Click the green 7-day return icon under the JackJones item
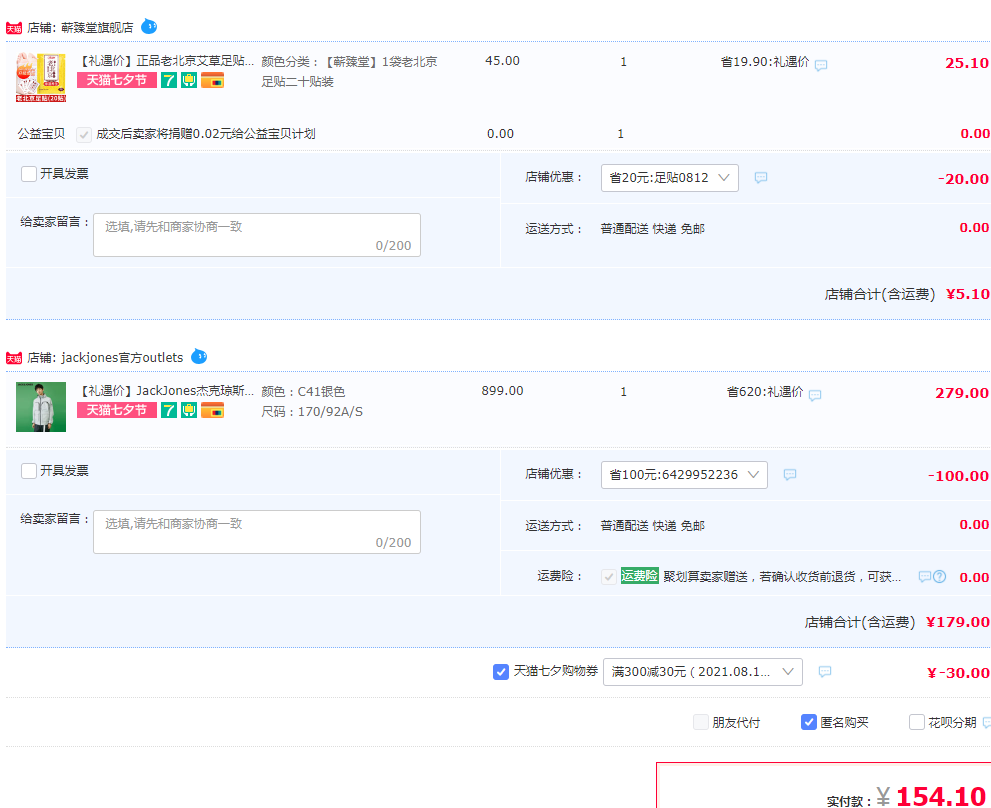The height and width of the screenshot is (808, 991). point(169,410)
